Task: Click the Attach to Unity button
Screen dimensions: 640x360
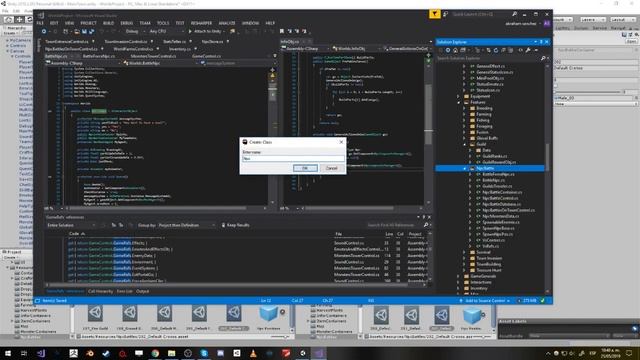Action: (x=205, y=31)
